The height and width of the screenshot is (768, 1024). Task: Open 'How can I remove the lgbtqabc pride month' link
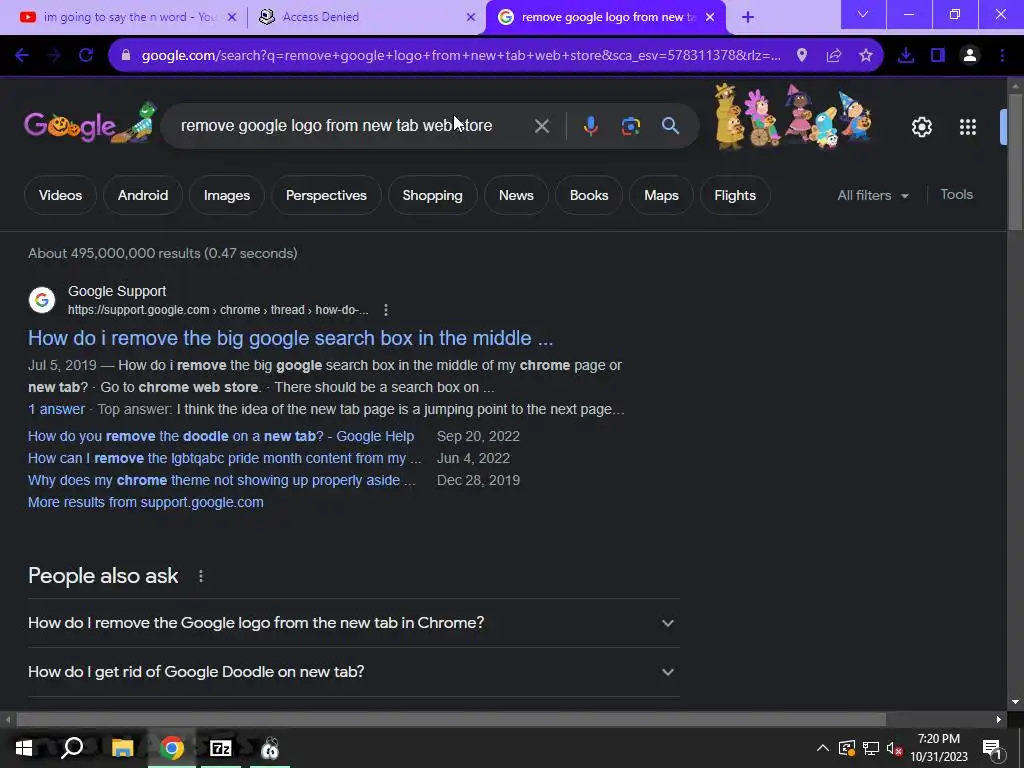(225, 458)
